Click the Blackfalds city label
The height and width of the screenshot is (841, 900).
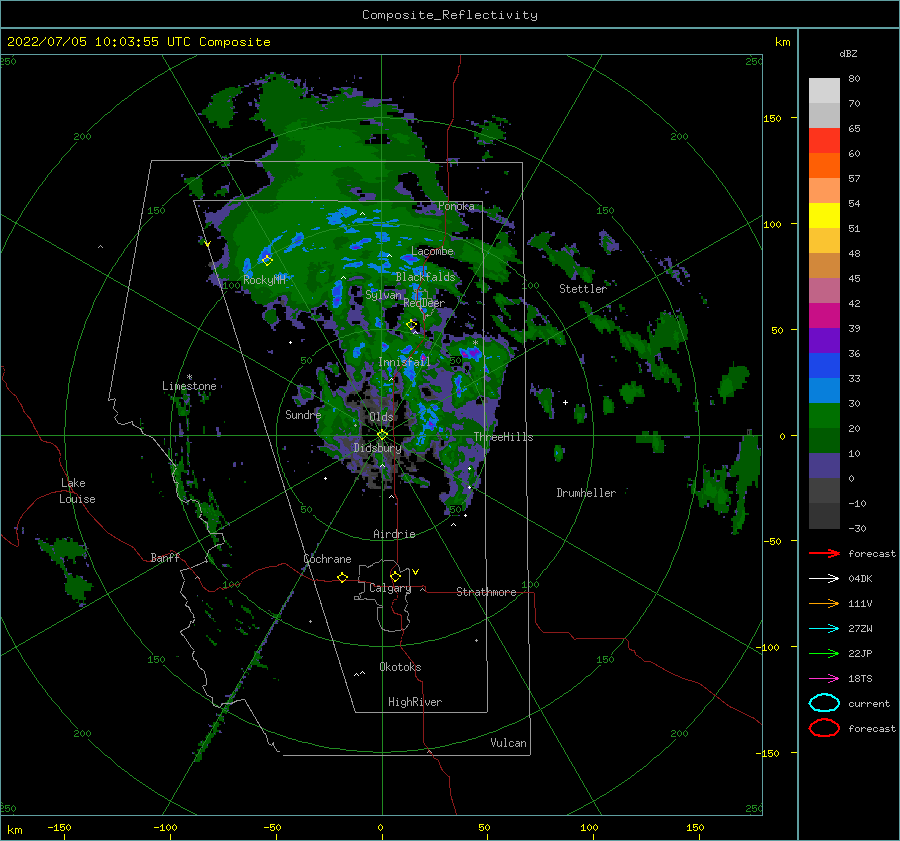tap(425, 277)
